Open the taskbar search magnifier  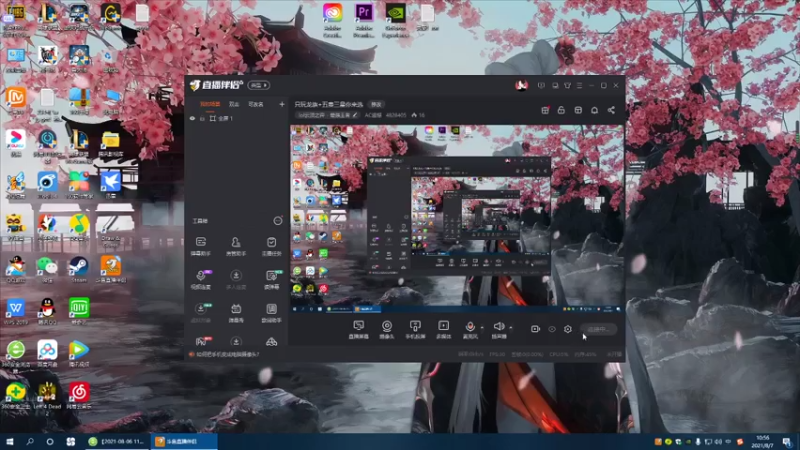tap(30, 441)
